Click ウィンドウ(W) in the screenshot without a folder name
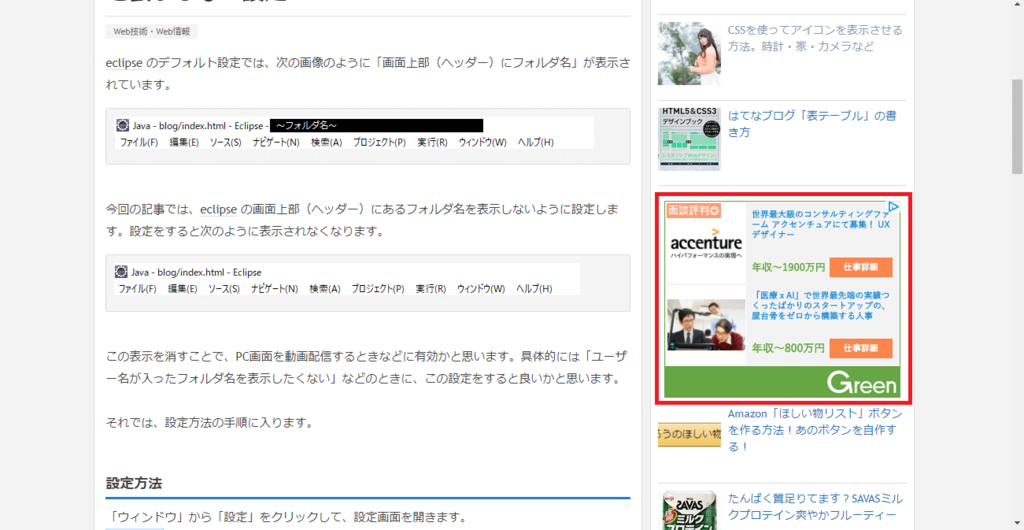 pos(481,288)
